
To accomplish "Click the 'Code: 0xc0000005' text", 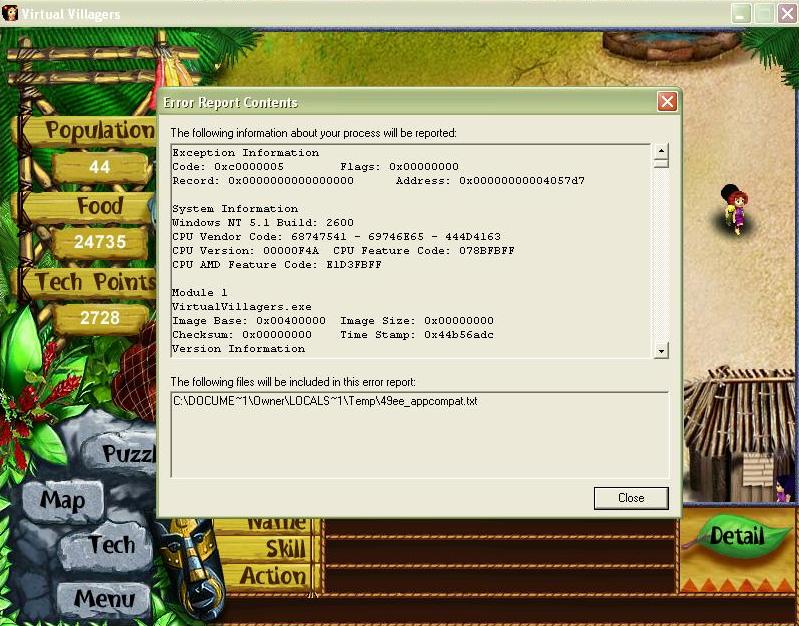I will (x=228, y=167).
